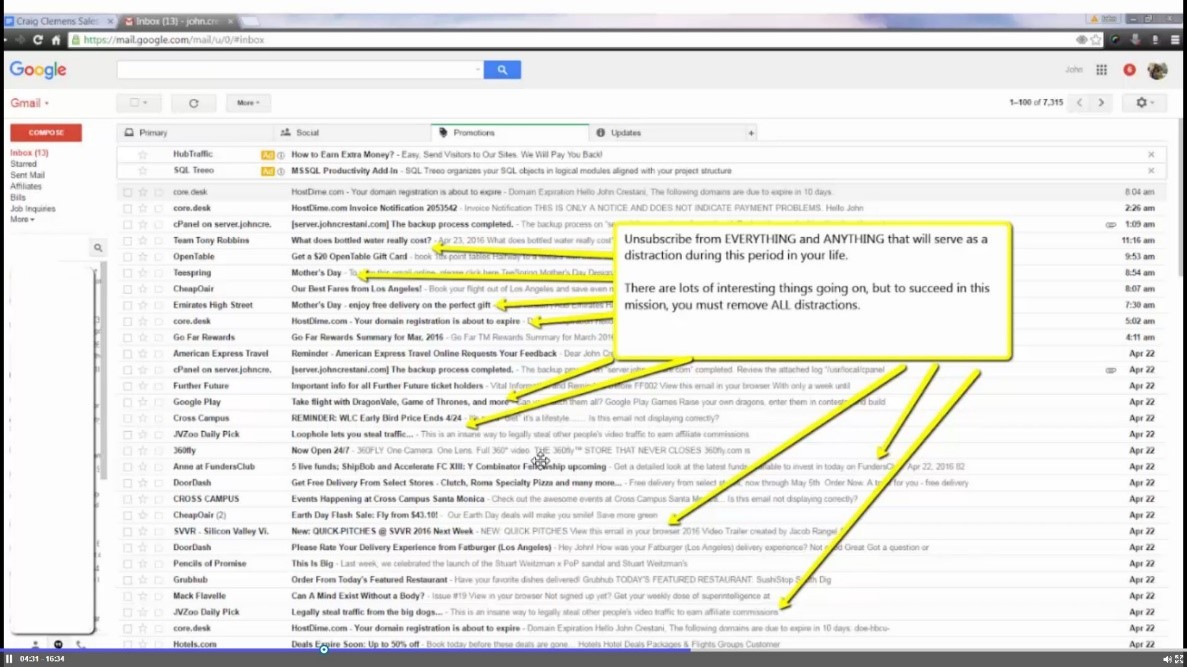Open the More actions dropdown
Image resolution: width=1187 pixels, height=667 pixels.
pos(248,103)
